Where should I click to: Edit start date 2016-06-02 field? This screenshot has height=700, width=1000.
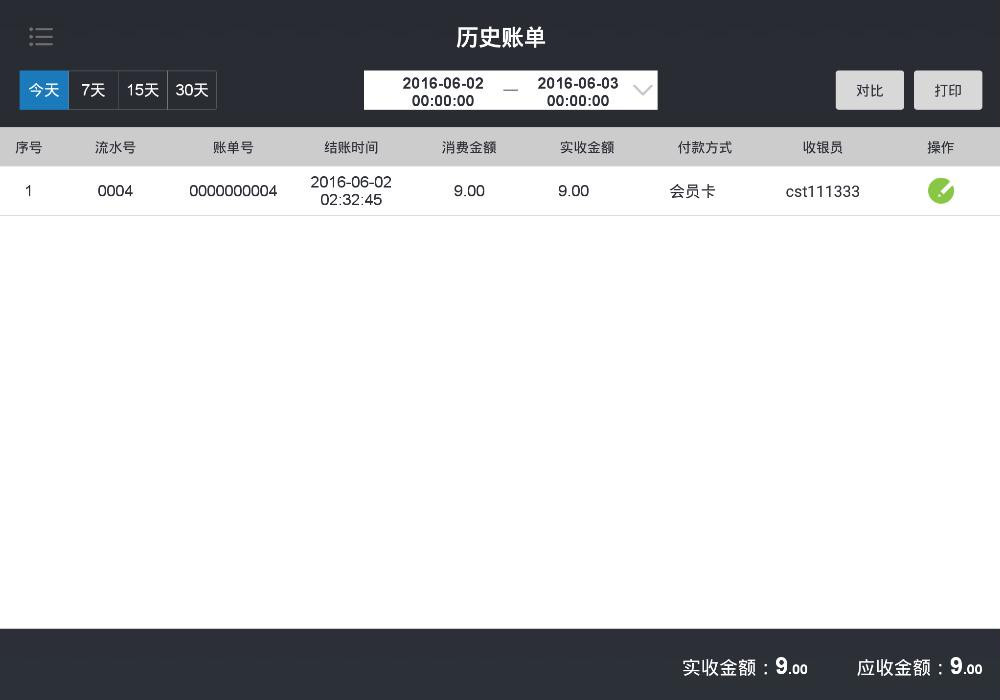coord(443,91)
